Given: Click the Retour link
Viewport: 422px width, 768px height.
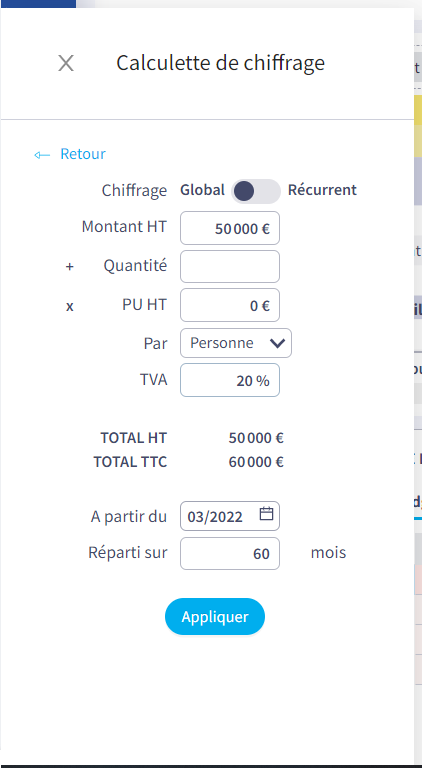Looking at the screenshot, I should click(83, 154).
